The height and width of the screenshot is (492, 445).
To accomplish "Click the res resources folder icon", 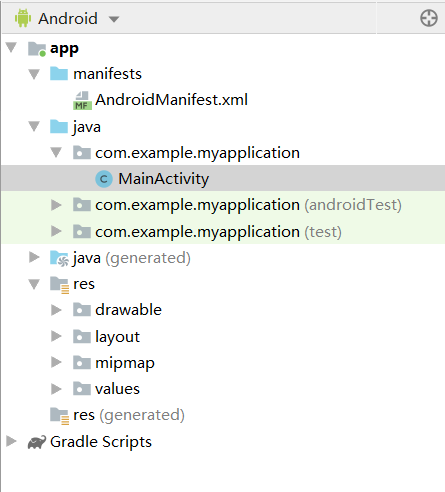I will click(60, 285).
